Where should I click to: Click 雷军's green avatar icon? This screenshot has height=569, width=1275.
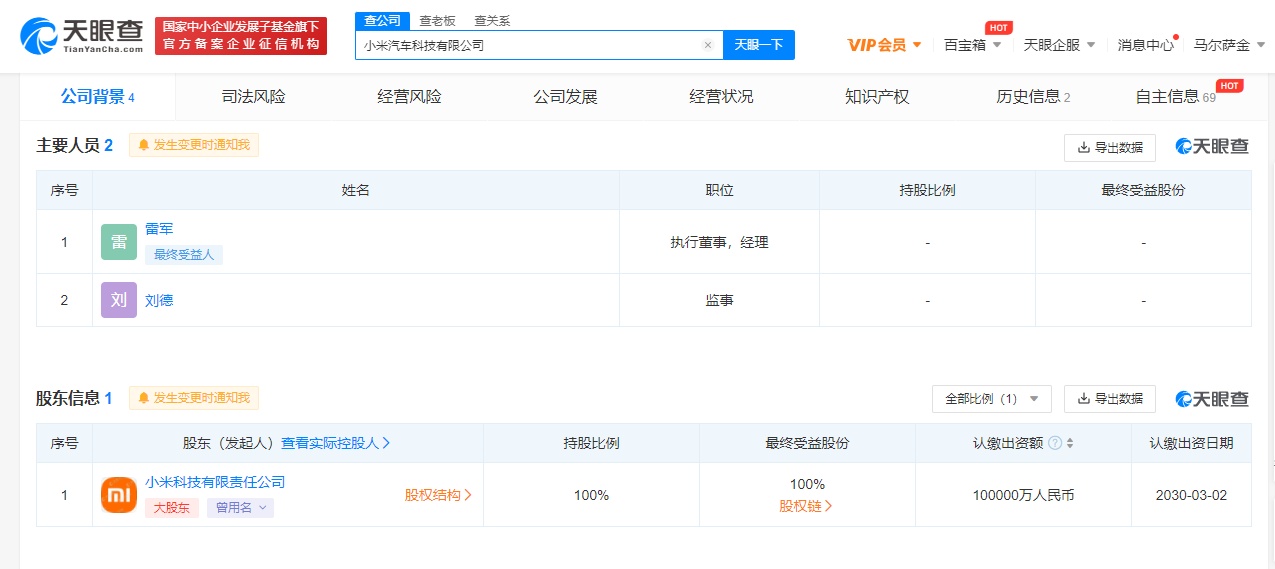click(119, 242)
